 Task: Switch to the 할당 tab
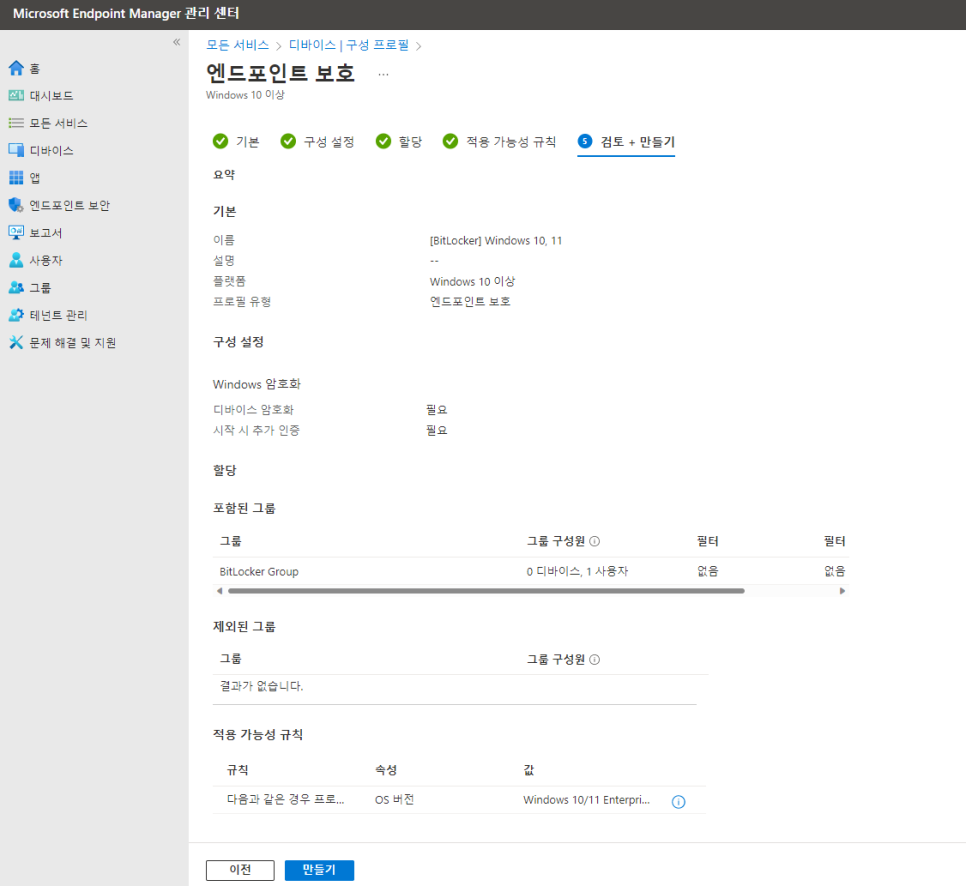(x=399, y=142)
